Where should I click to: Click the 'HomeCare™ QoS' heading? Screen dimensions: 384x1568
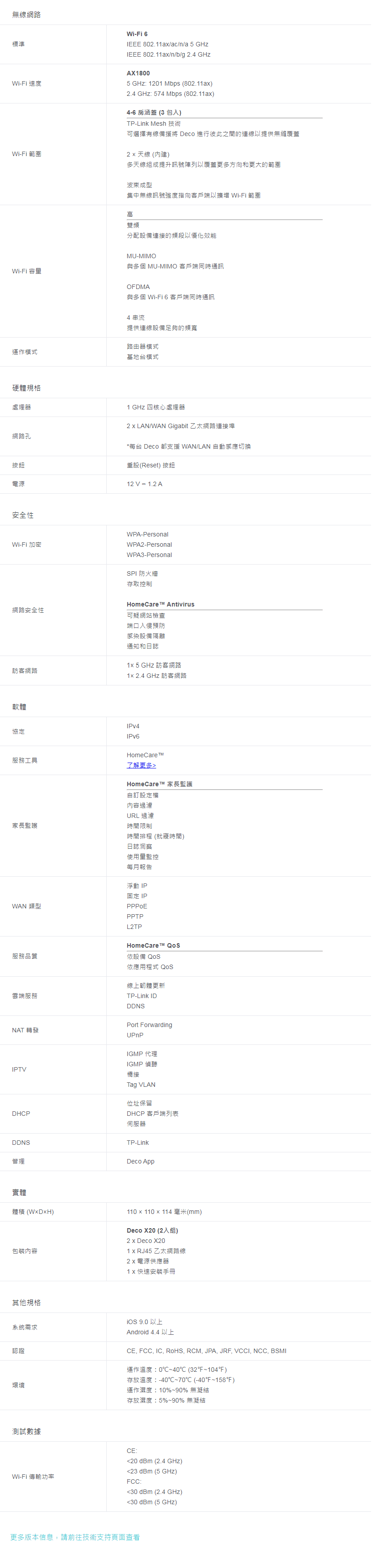coord(154,945)
